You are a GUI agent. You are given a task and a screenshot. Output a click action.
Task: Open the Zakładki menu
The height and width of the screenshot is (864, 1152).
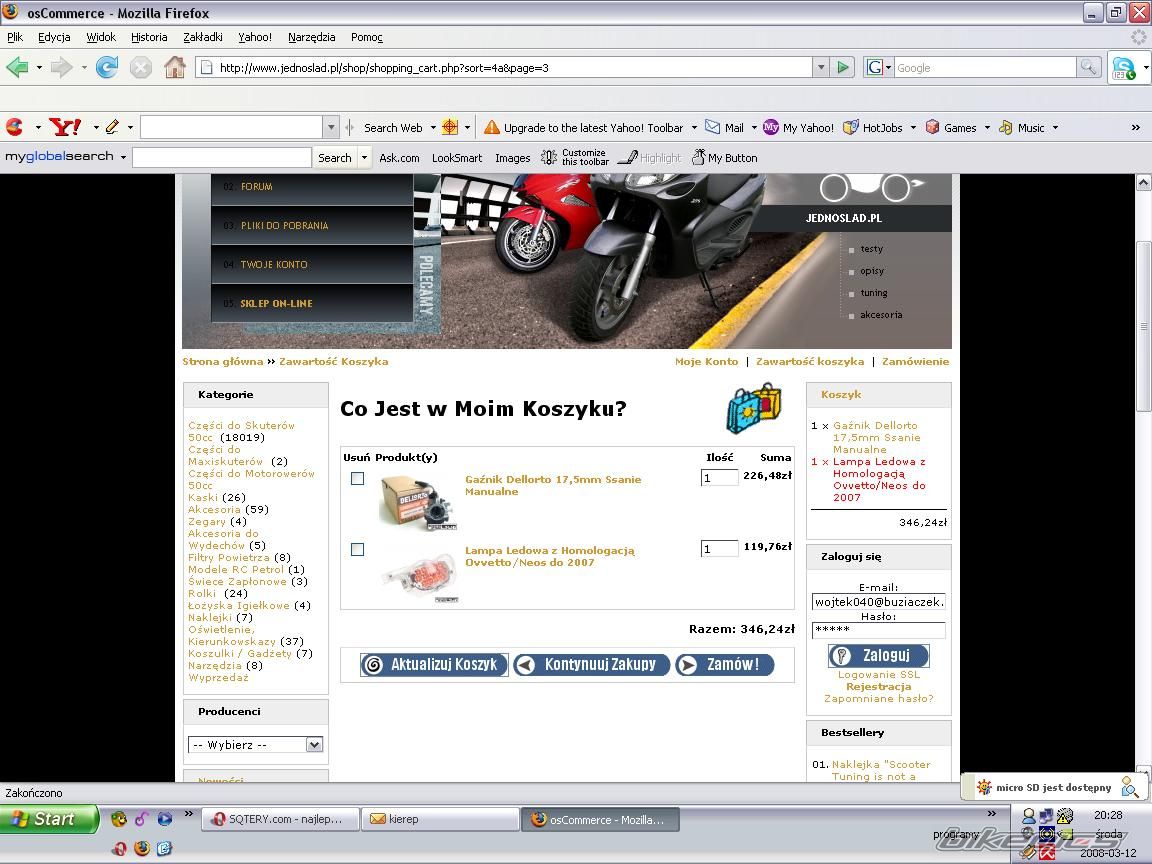pos(203,37)
